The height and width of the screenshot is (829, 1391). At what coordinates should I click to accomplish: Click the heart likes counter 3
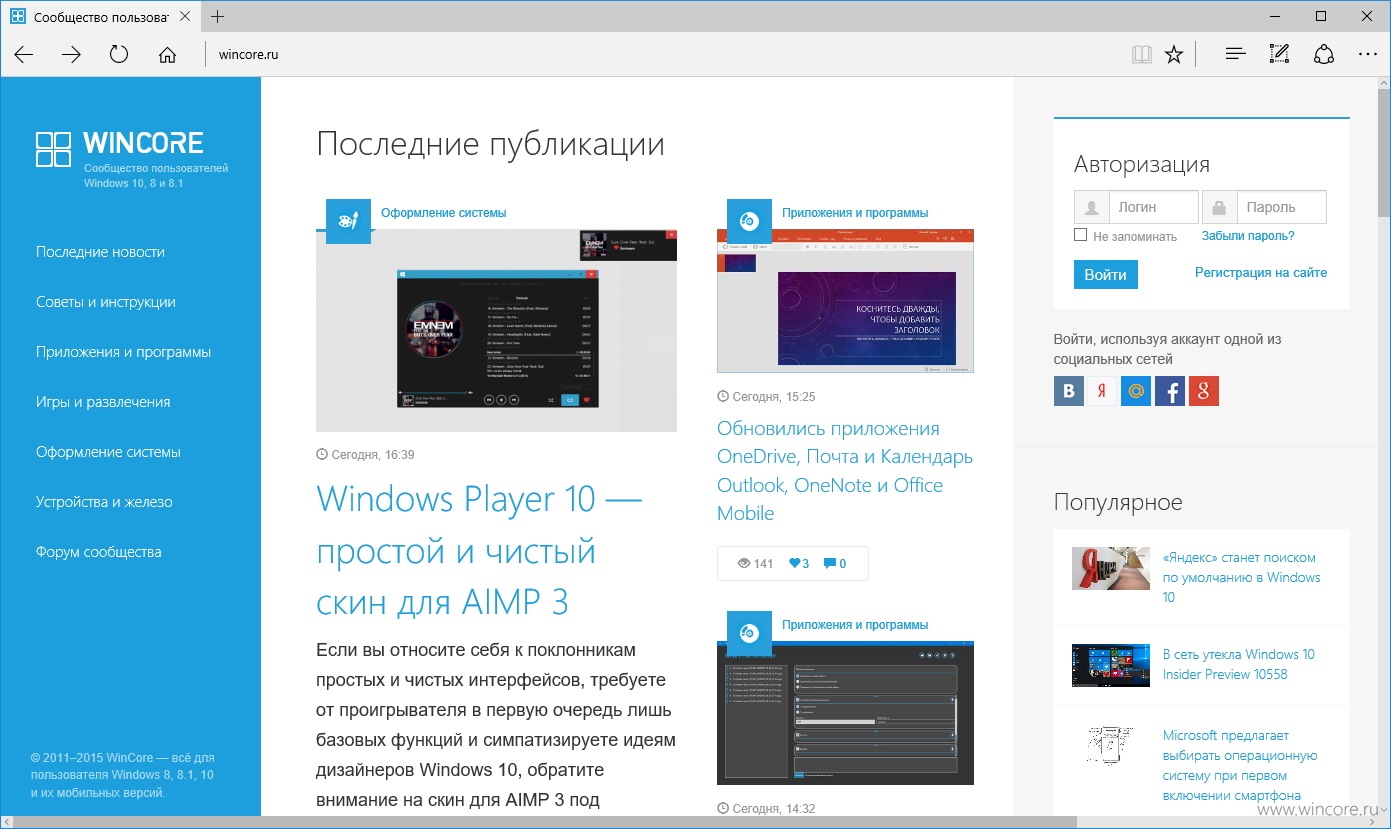[799, 563]
